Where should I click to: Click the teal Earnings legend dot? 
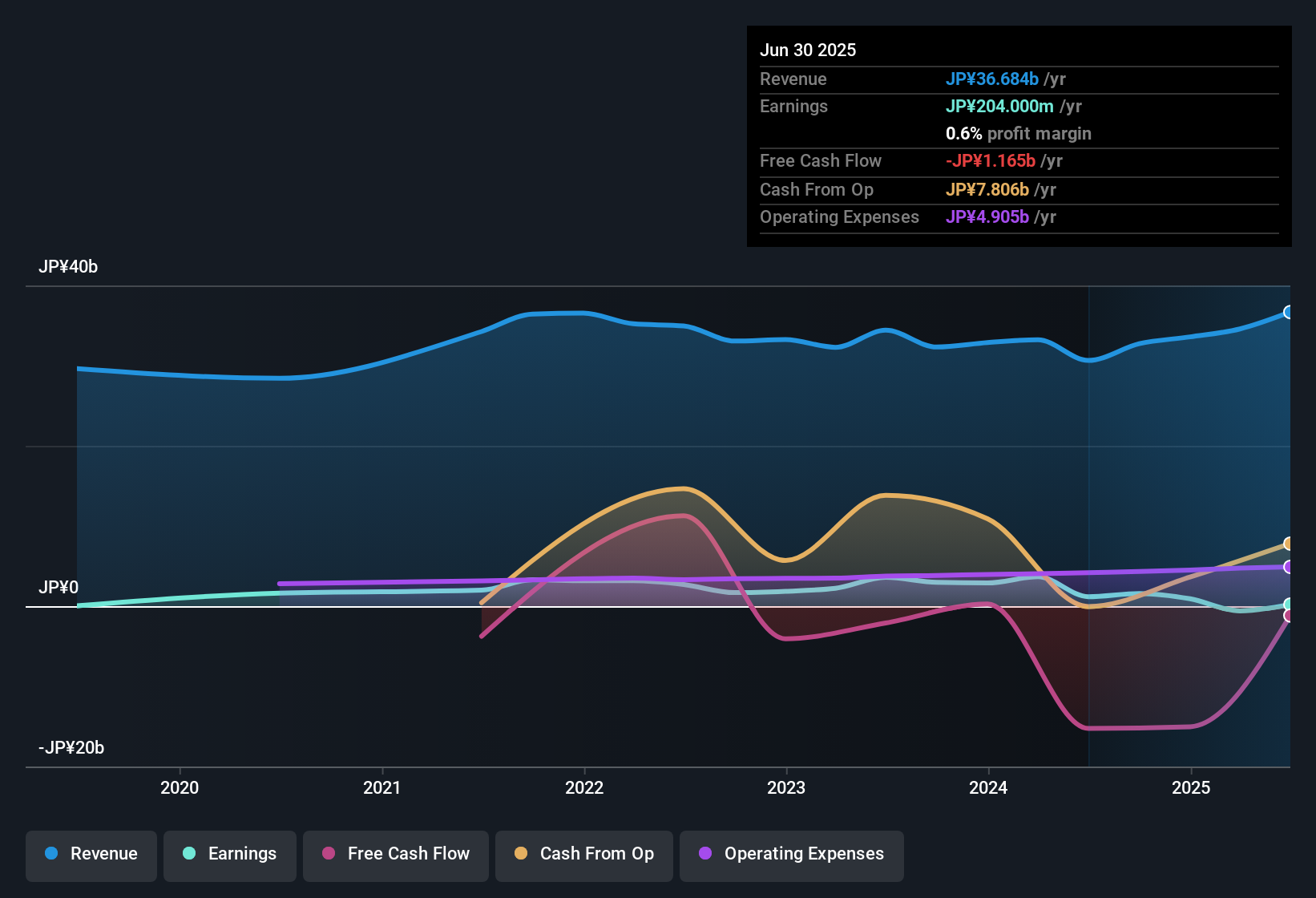pos(189,854)
